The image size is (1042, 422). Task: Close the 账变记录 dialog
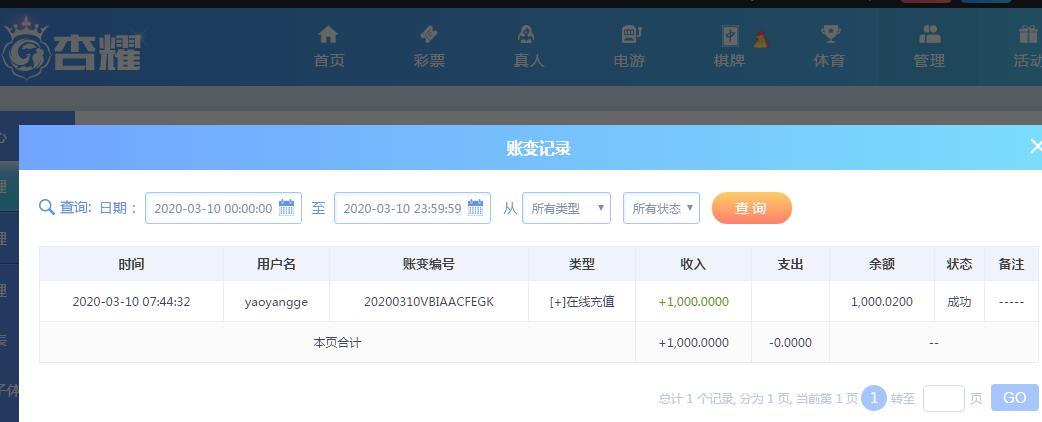[x=1035, y=147]
